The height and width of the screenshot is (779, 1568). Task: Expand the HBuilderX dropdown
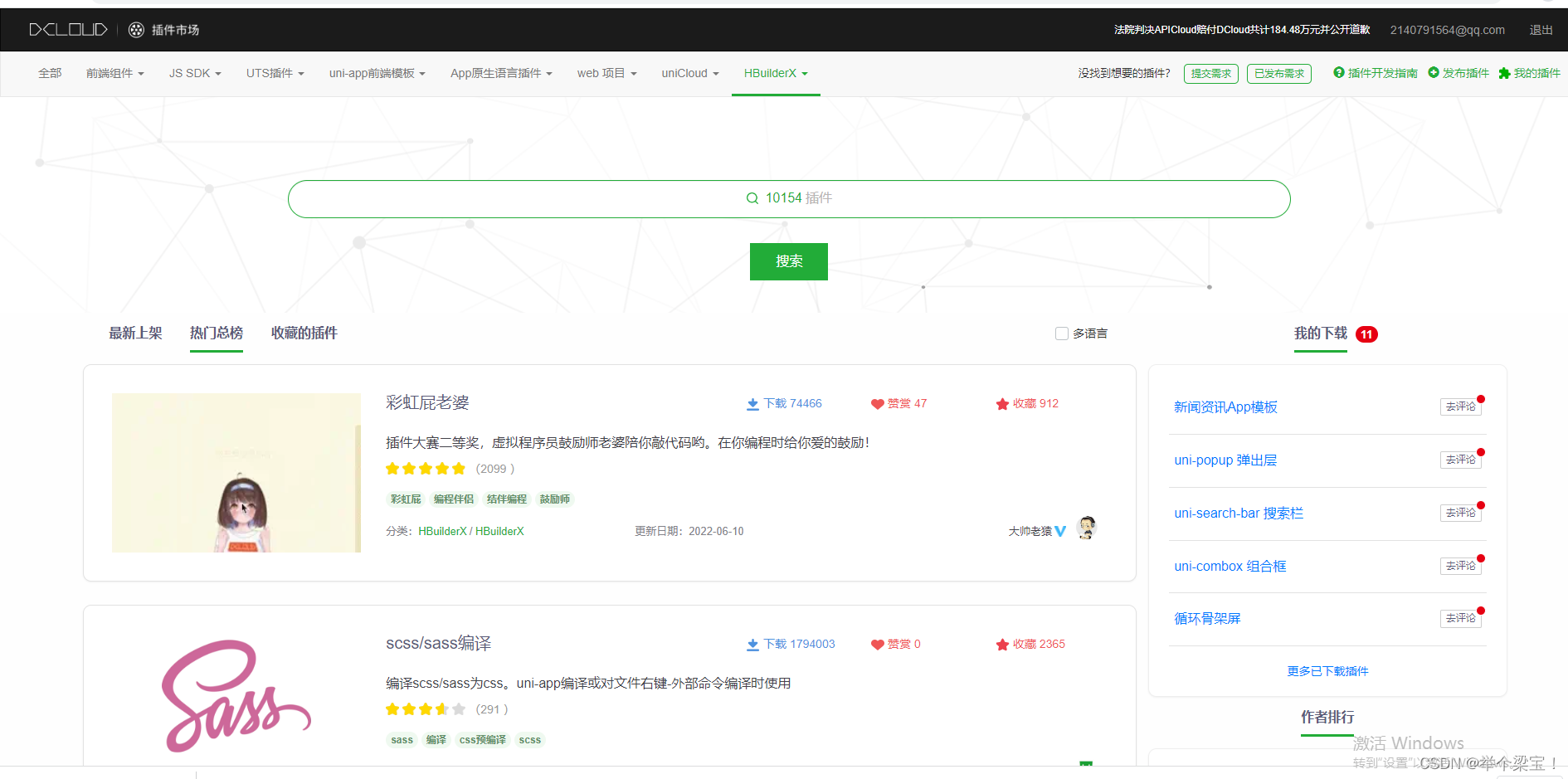(776, 73)
